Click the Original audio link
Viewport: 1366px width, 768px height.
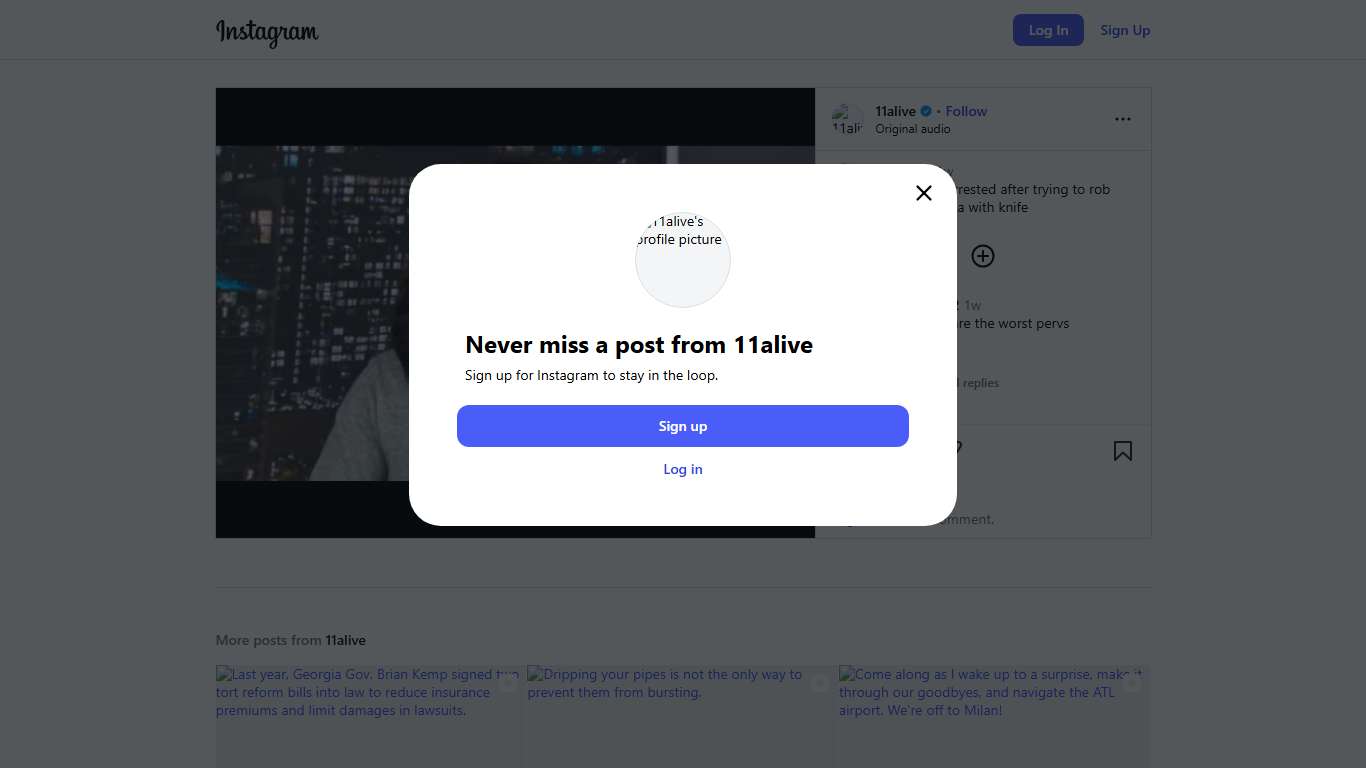(912, 129)
